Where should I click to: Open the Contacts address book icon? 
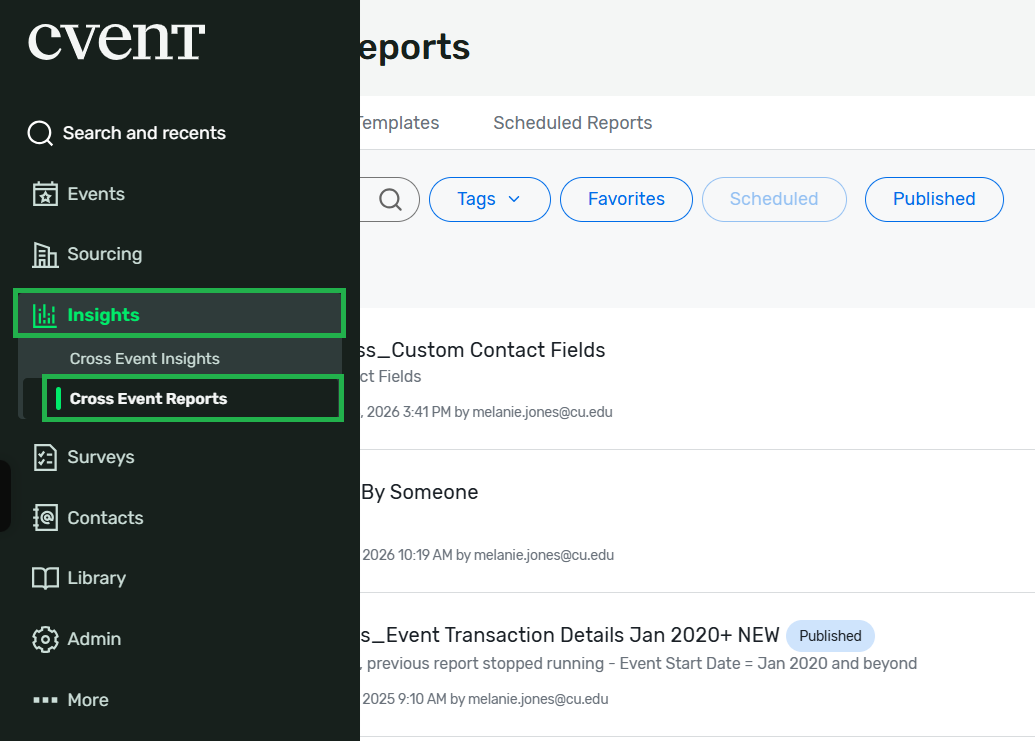[45, 518]
